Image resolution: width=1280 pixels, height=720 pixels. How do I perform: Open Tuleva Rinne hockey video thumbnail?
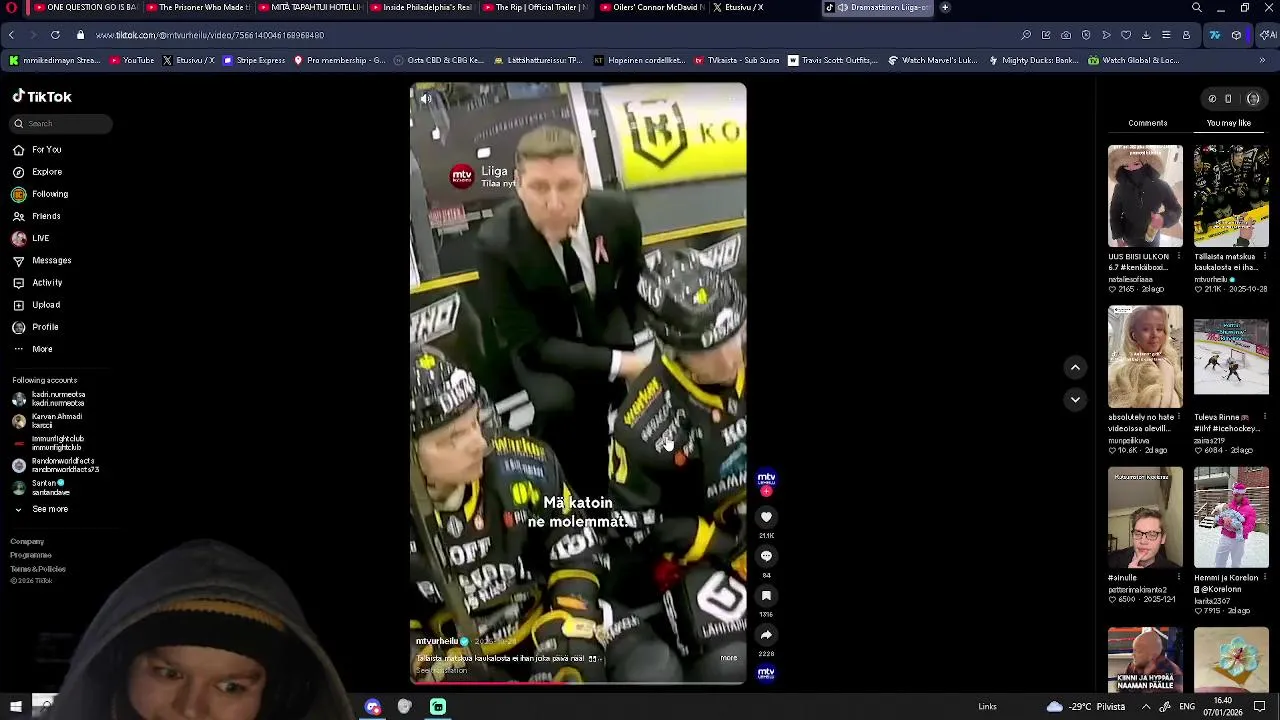[x=1231, y=357]
